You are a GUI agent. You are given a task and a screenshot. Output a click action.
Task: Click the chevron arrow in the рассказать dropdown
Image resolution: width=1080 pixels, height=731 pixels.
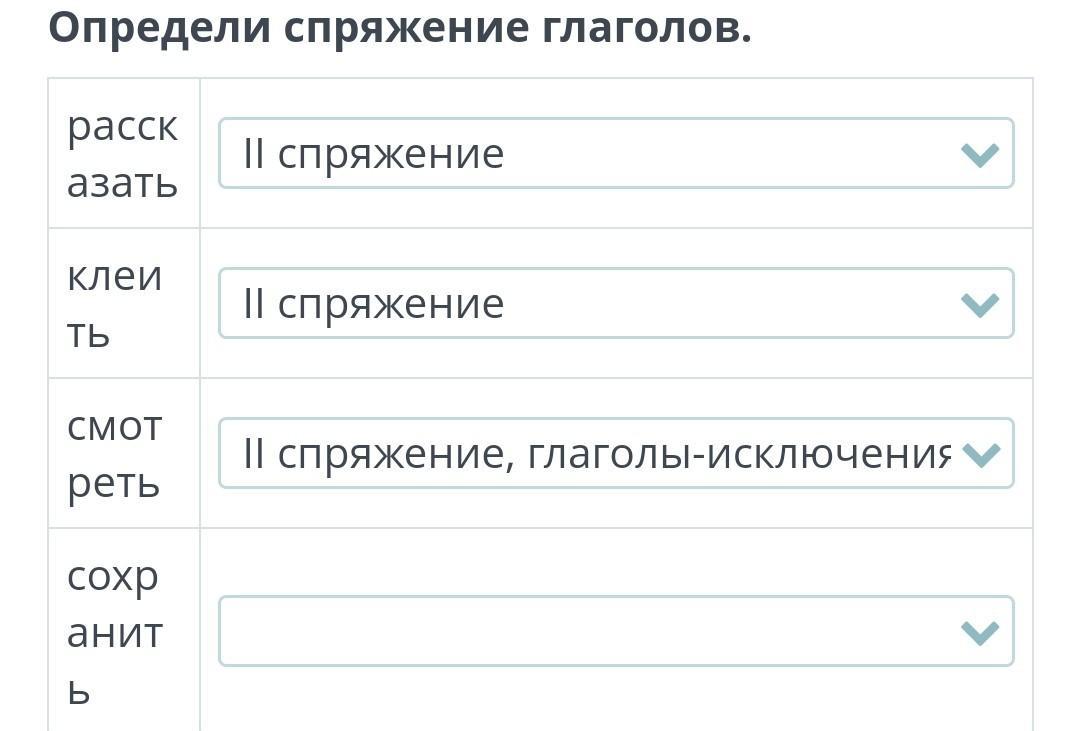coord(979,154)
